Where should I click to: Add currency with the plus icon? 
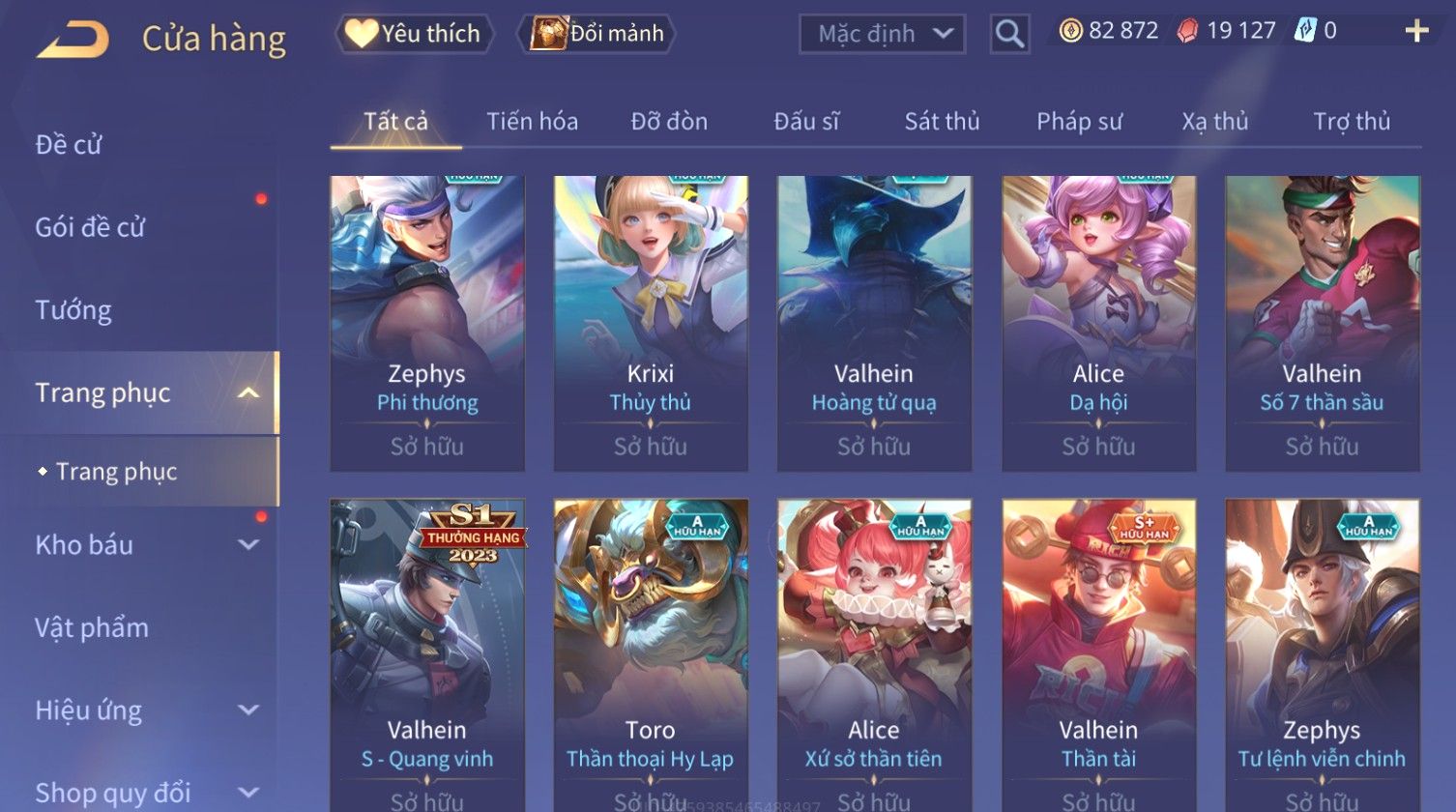[x=1416, y=32]
